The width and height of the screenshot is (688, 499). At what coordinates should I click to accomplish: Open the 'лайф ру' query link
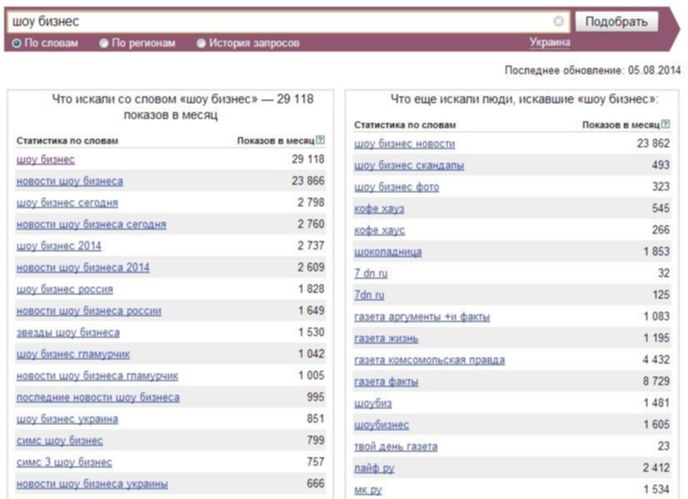pyautogui.click(x=374, y=468)
